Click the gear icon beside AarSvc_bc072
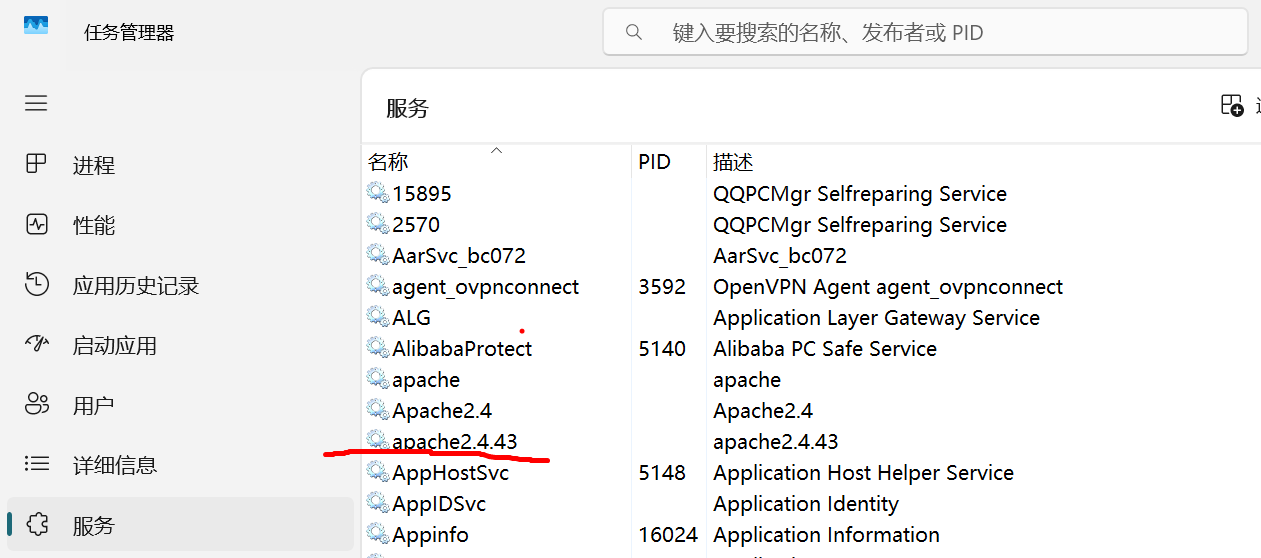Viewport: 1261px width, 558px height. click(x=377, y=256)
